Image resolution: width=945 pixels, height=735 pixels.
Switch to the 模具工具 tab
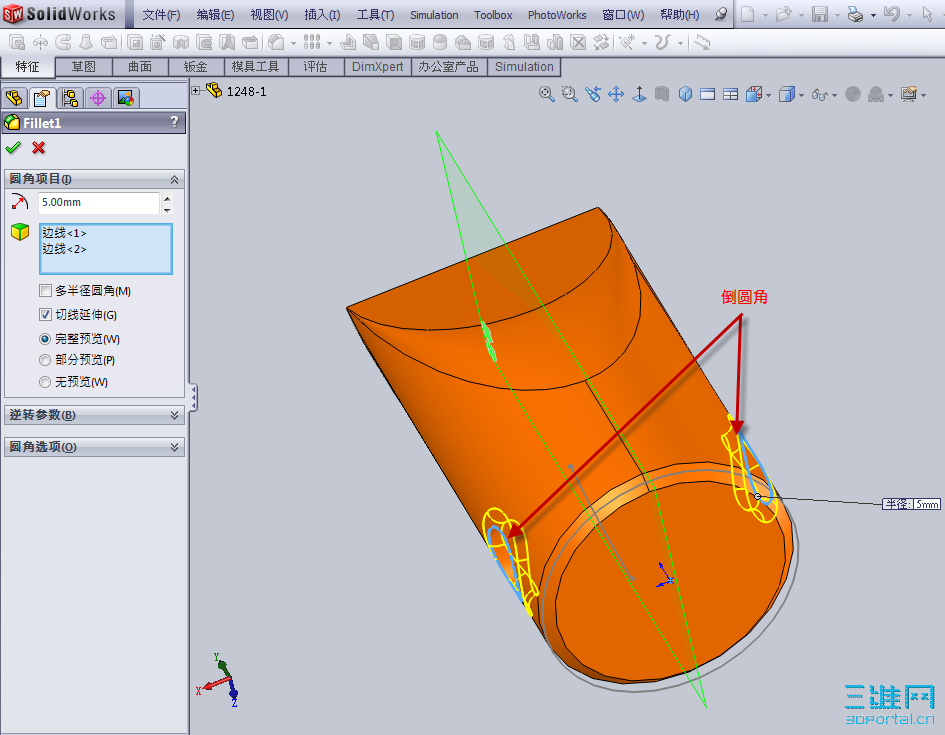[x=256, y=67]
